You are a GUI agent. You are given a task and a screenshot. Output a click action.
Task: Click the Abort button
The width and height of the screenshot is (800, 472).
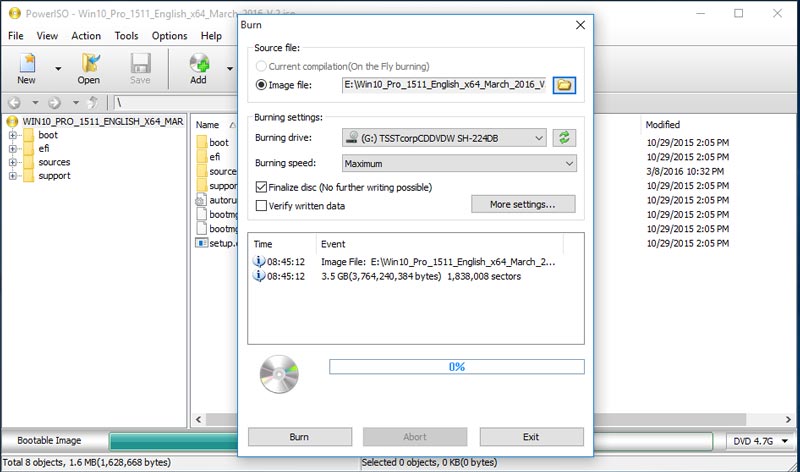pos(415,437)
